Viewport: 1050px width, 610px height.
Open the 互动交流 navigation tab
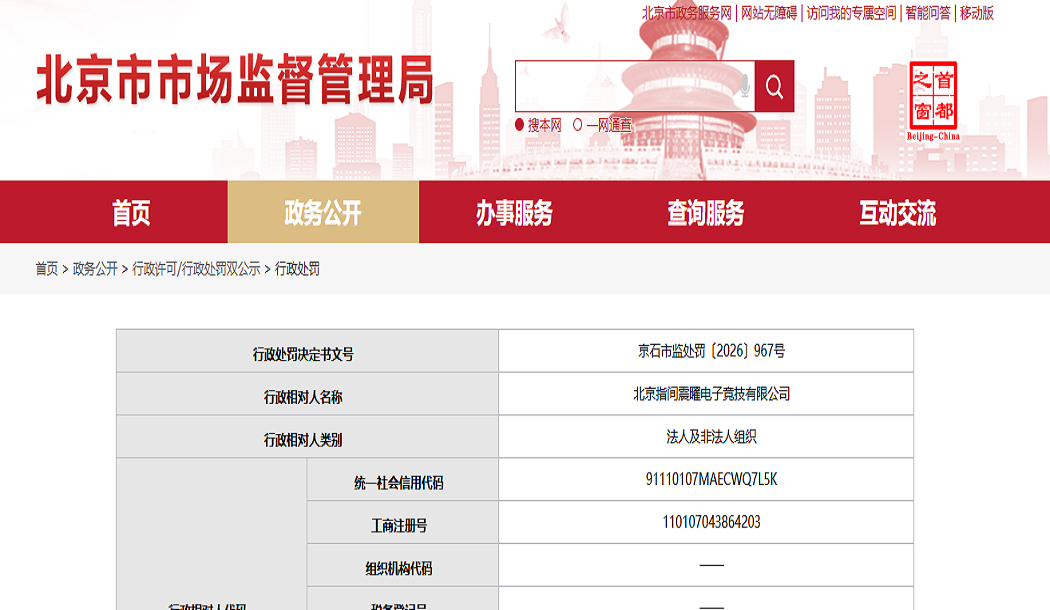[x=897, y=212]
